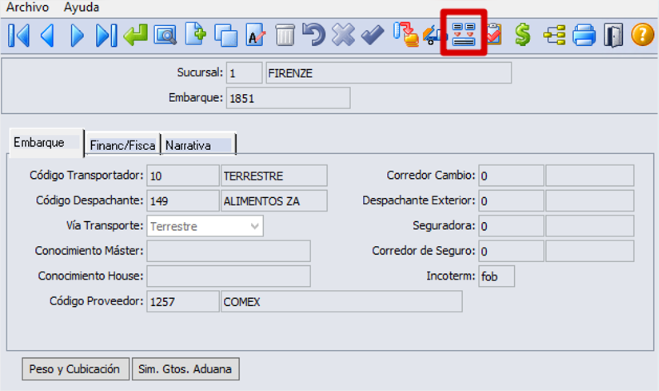The height and width of the screenshot is (391, 659).
Task: Switch to the Financ/Fisca tab
Action: point(122,145)
